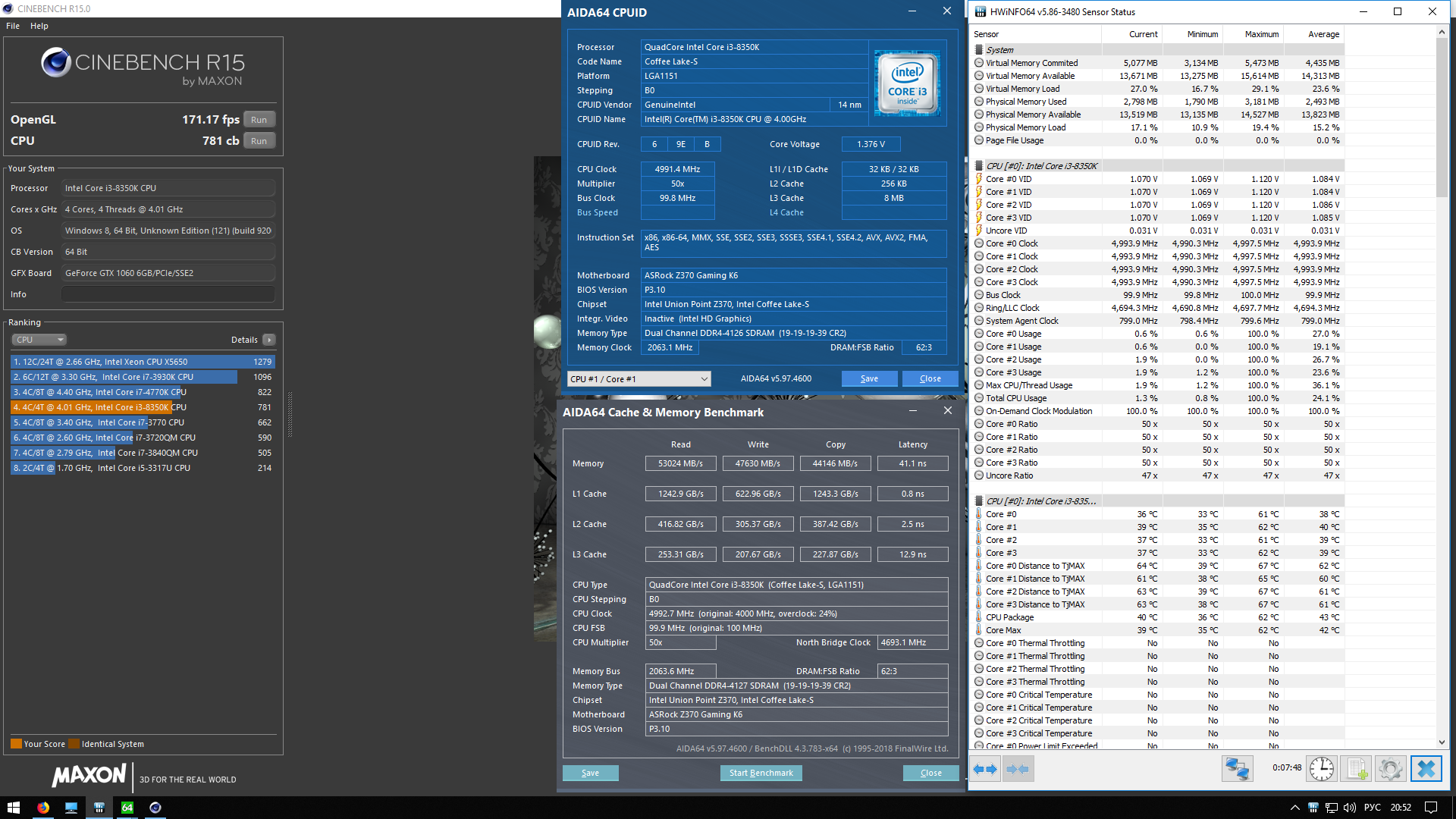Start logging with the sheet-plus icon

1356,769
